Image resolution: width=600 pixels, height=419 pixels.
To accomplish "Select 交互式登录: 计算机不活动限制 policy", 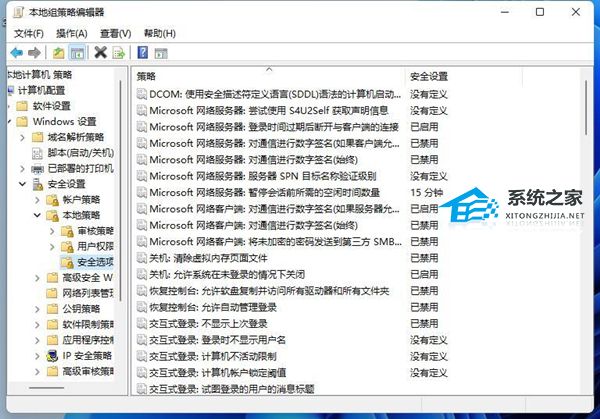I will 213,357.
